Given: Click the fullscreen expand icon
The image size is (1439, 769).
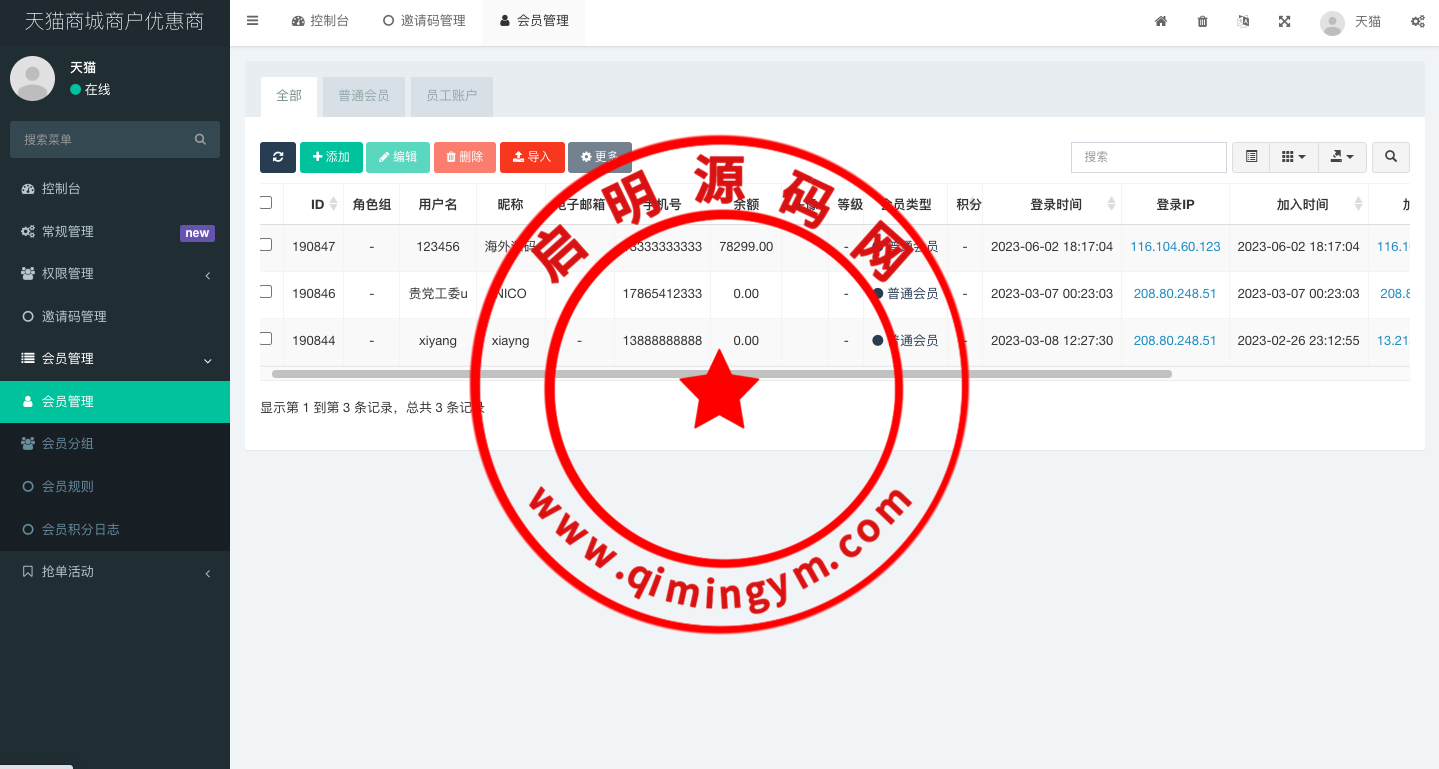Looking at the screenshot, I should pos(1284,21).
